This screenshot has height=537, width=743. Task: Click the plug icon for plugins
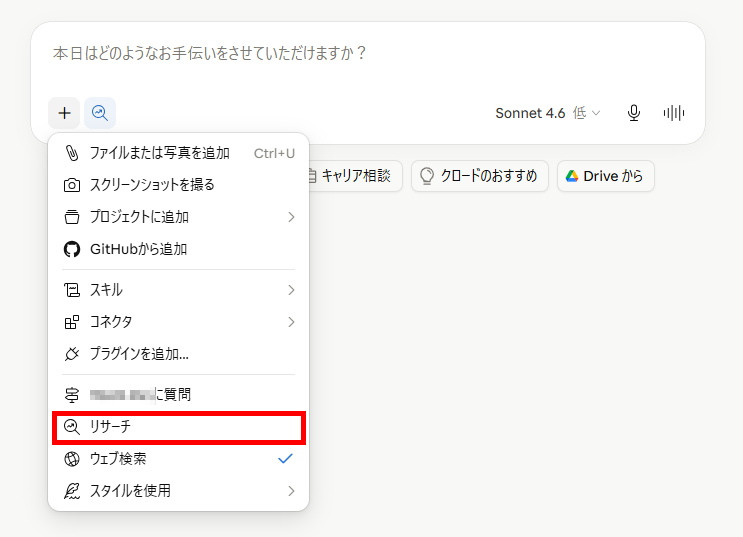pos(72,354)
